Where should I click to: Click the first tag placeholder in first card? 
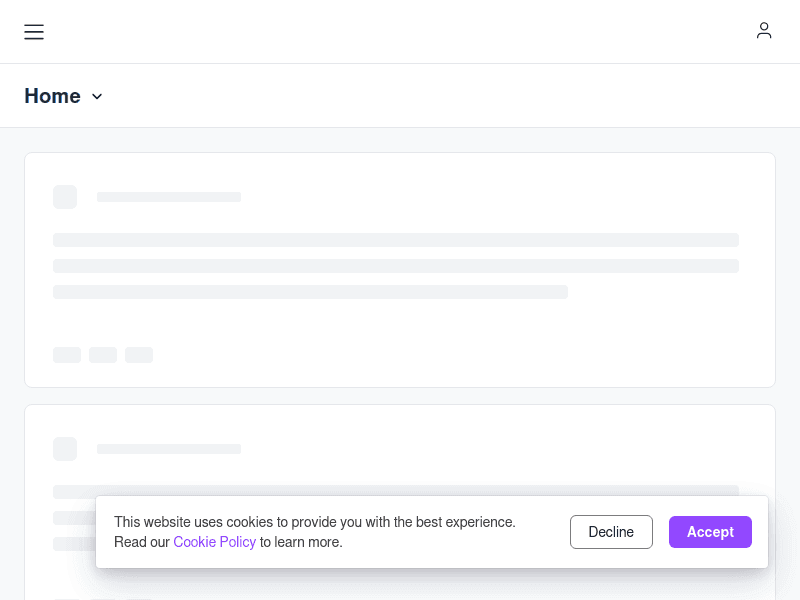click(x=67, y=355)
